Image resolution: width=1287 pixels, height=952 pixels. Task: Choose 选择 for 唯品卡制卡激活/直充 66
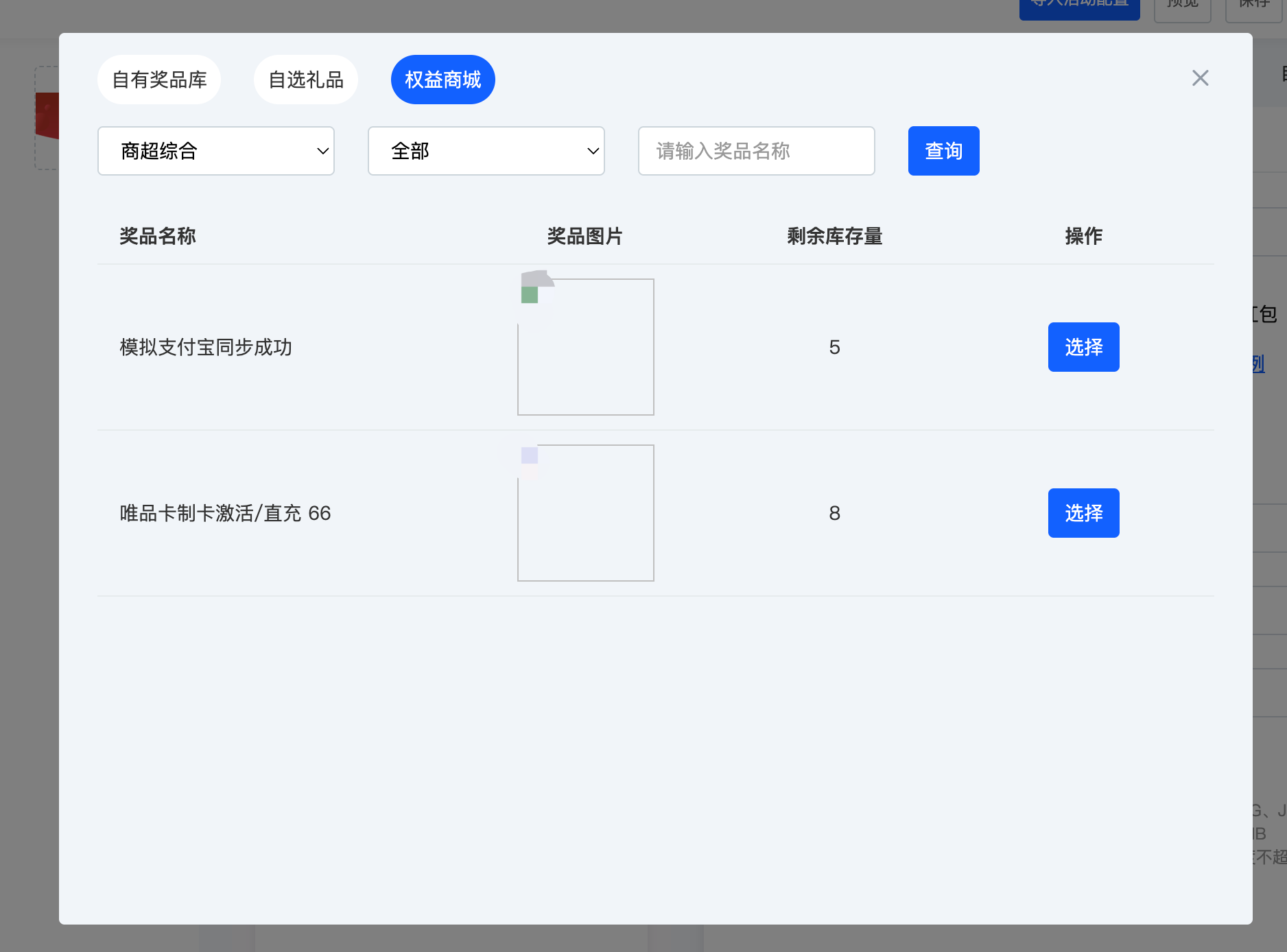pyautogui.click(x=1083, y=513)
